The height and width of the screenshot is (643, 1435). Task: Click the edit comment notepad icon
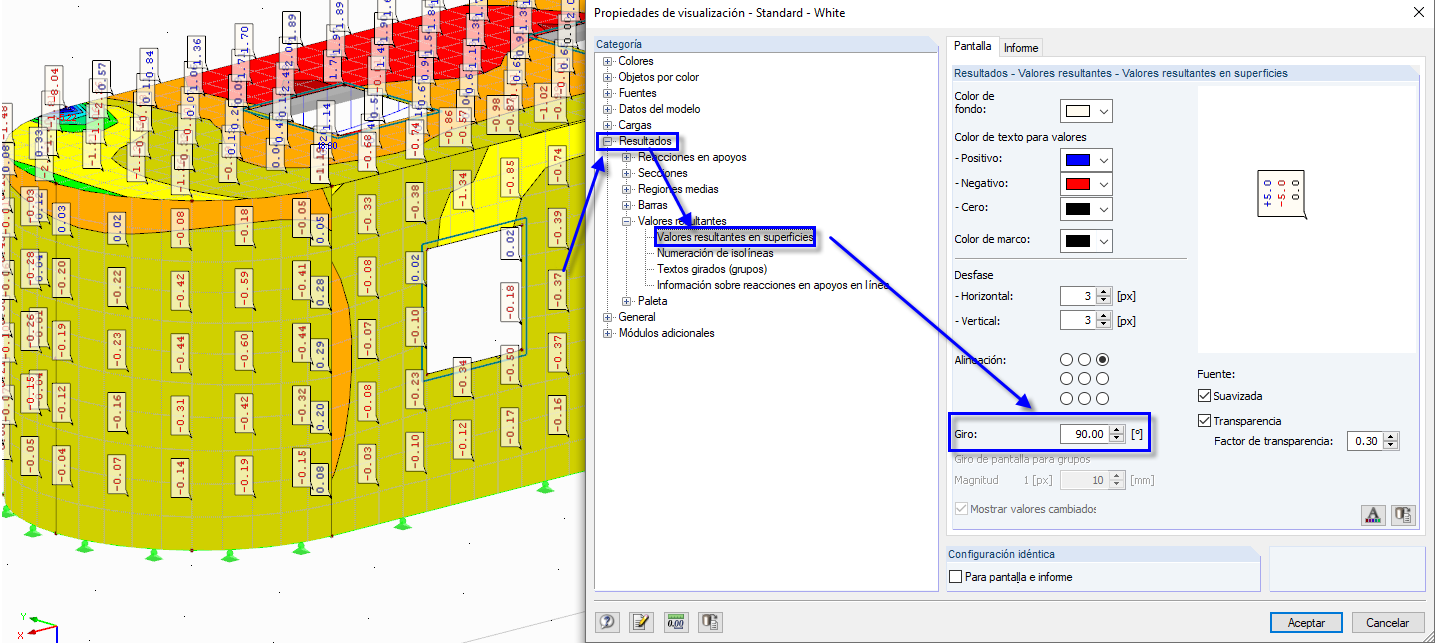tap(641, 622)
